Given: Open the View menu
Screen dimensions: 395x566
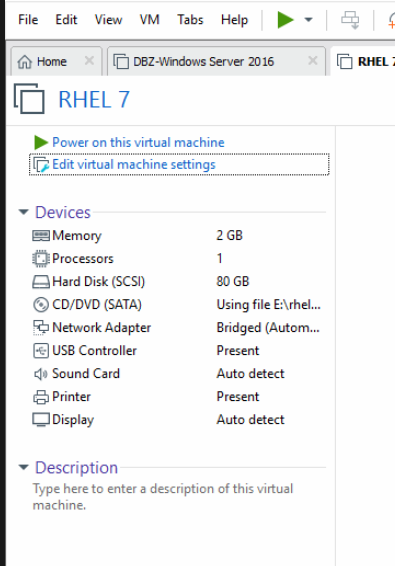Looking at the screenshot, I should pos(108,19).
